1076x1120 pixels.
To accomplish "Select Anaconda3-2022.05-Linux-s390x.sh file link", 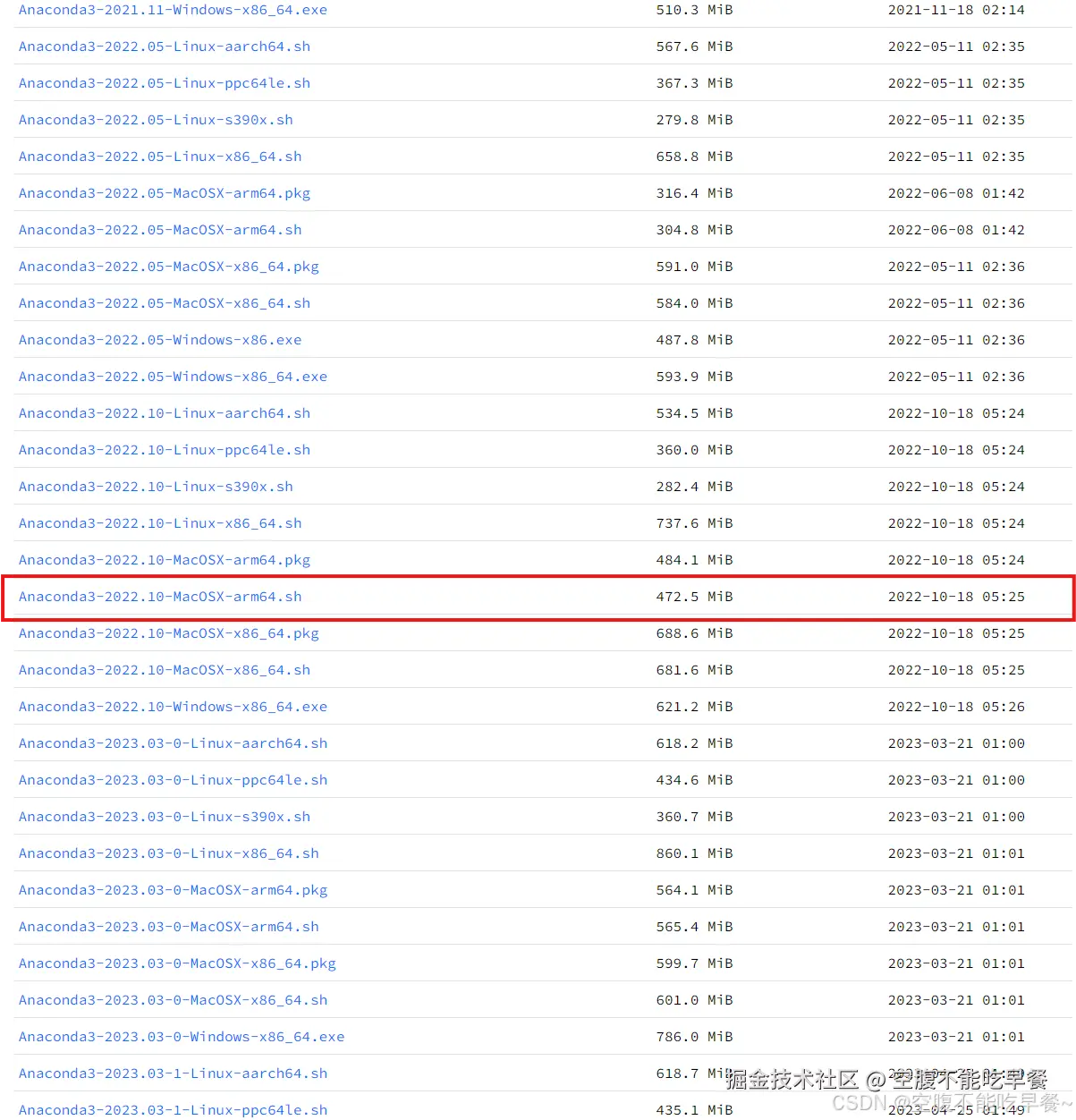I will pyautogui.click(x=156, y=120).
